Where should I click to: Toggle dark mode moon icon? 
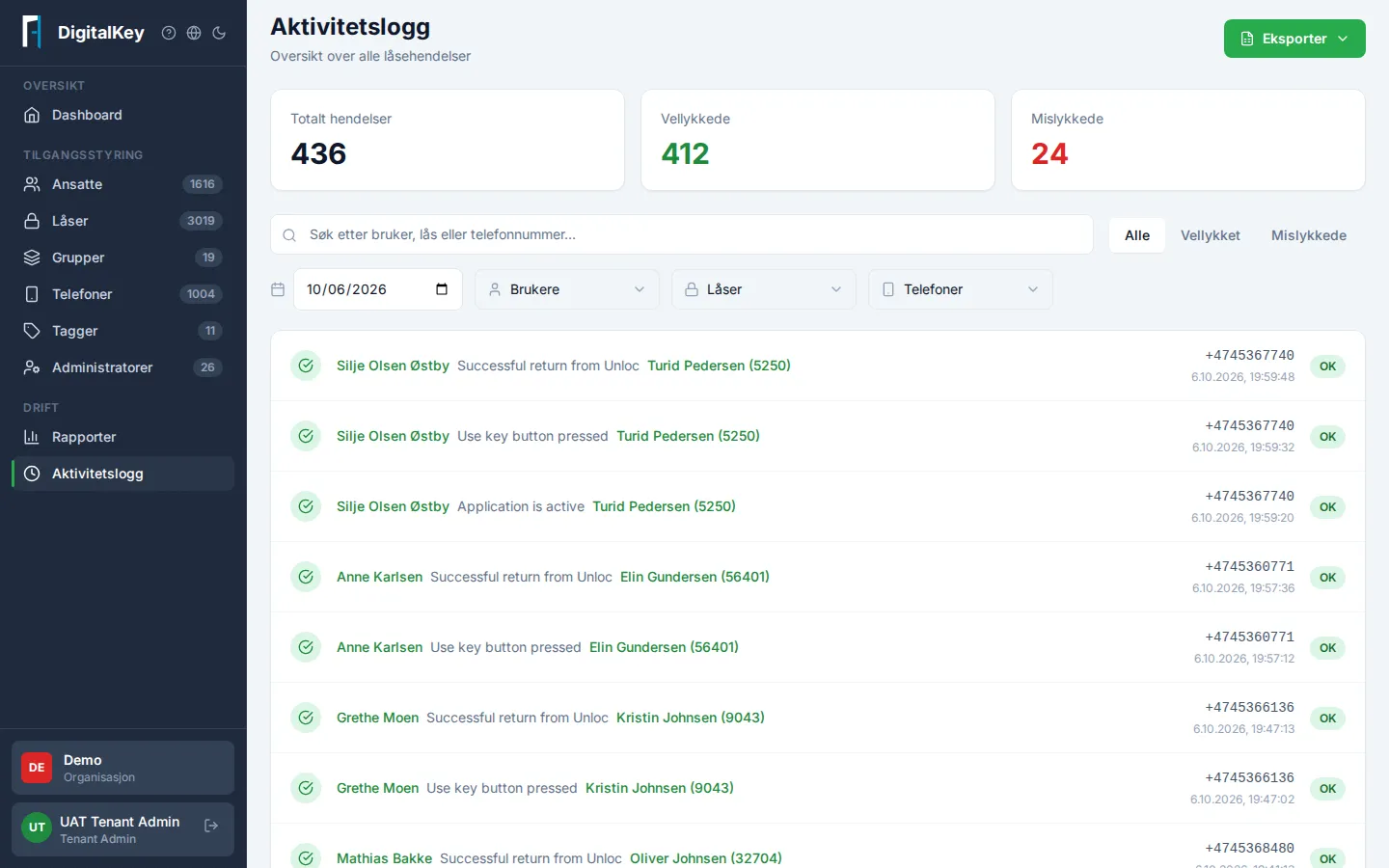[219, 33]
